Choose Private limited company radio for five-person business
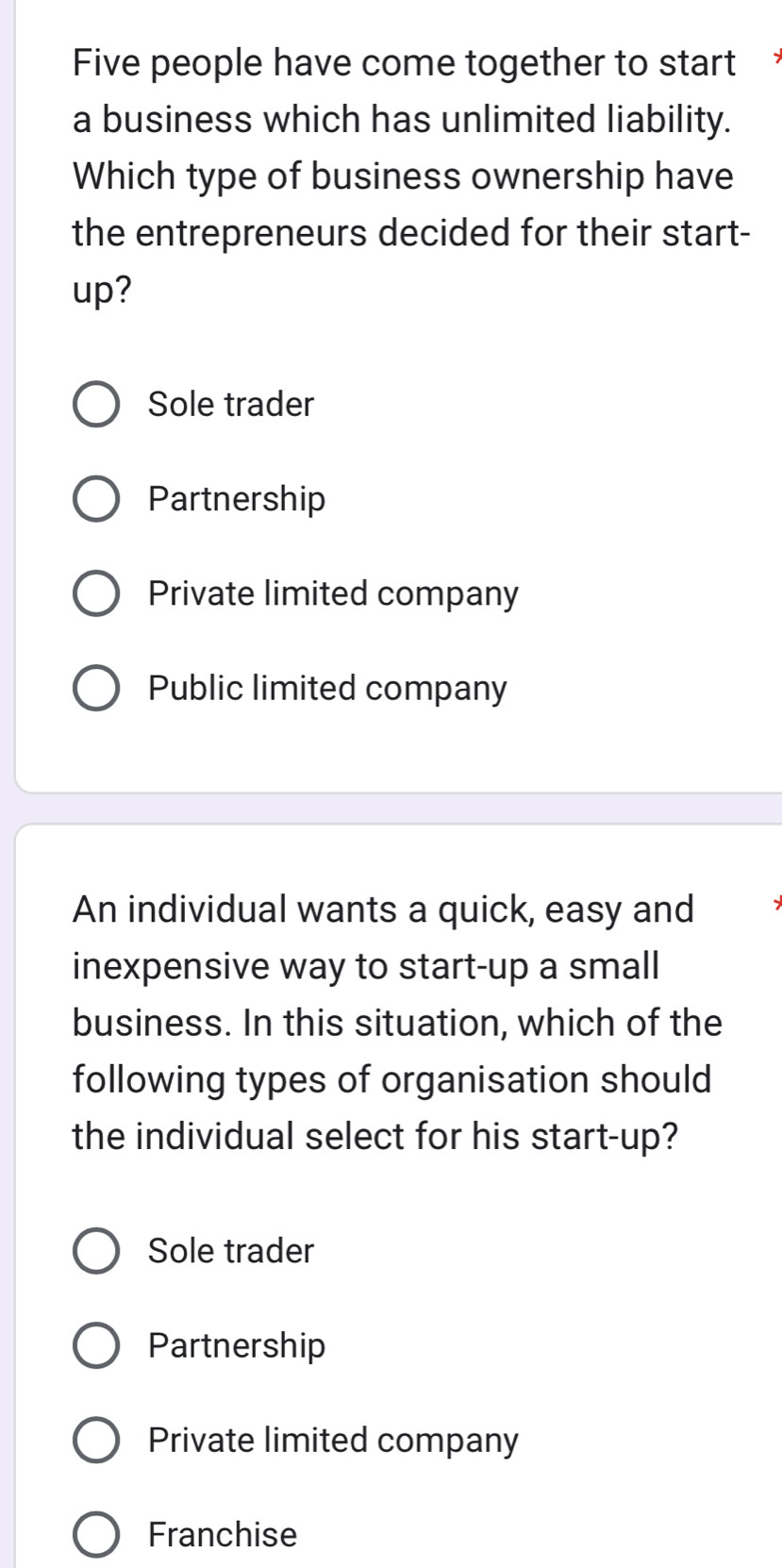Screen dimensions: 782x1568 [x=96, y=594]
